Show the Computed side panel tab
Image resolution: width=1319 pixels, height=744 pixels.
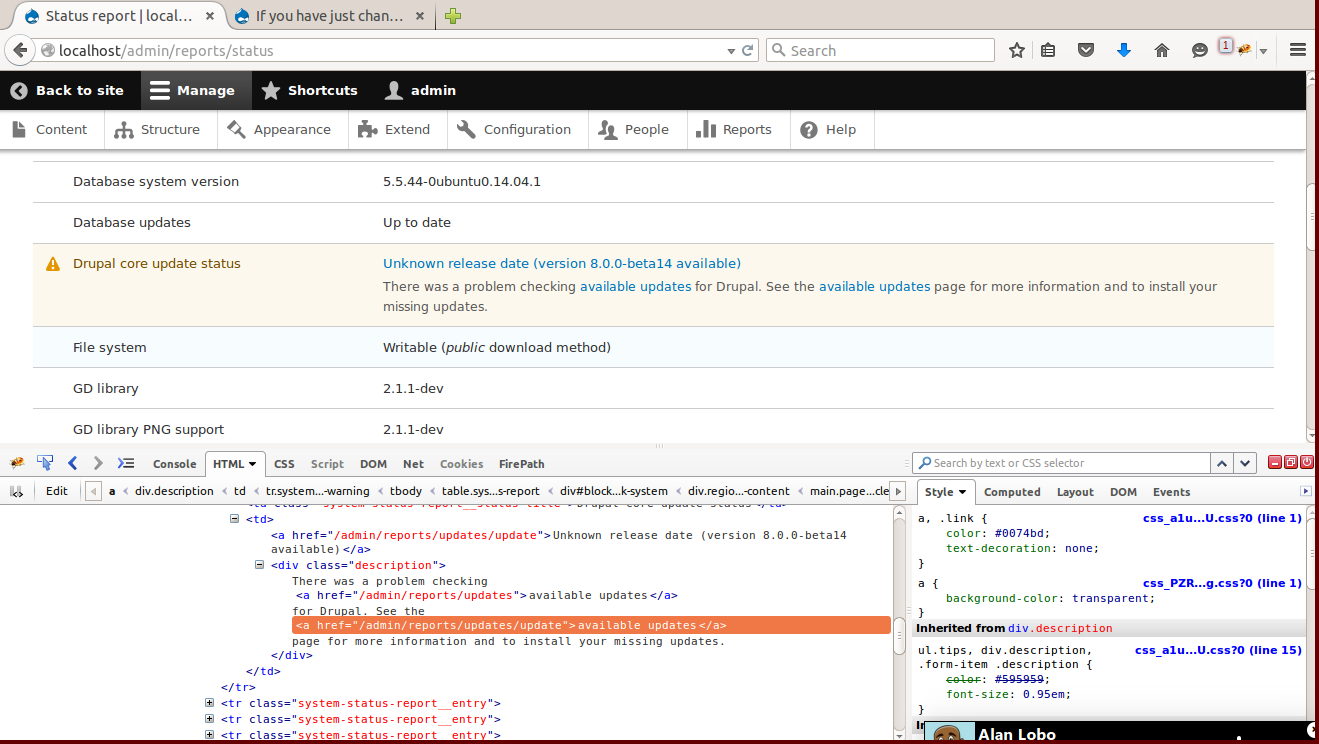click(1012, 492)
